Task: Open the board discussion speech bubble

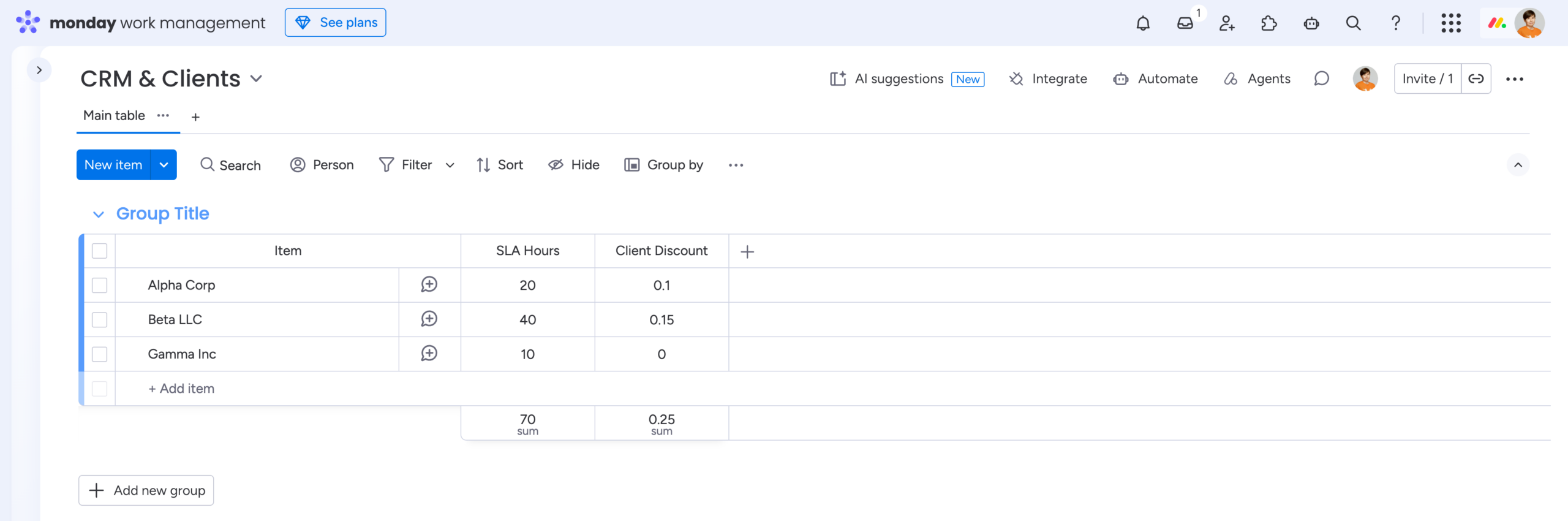Action: [x=1322, y=79]
